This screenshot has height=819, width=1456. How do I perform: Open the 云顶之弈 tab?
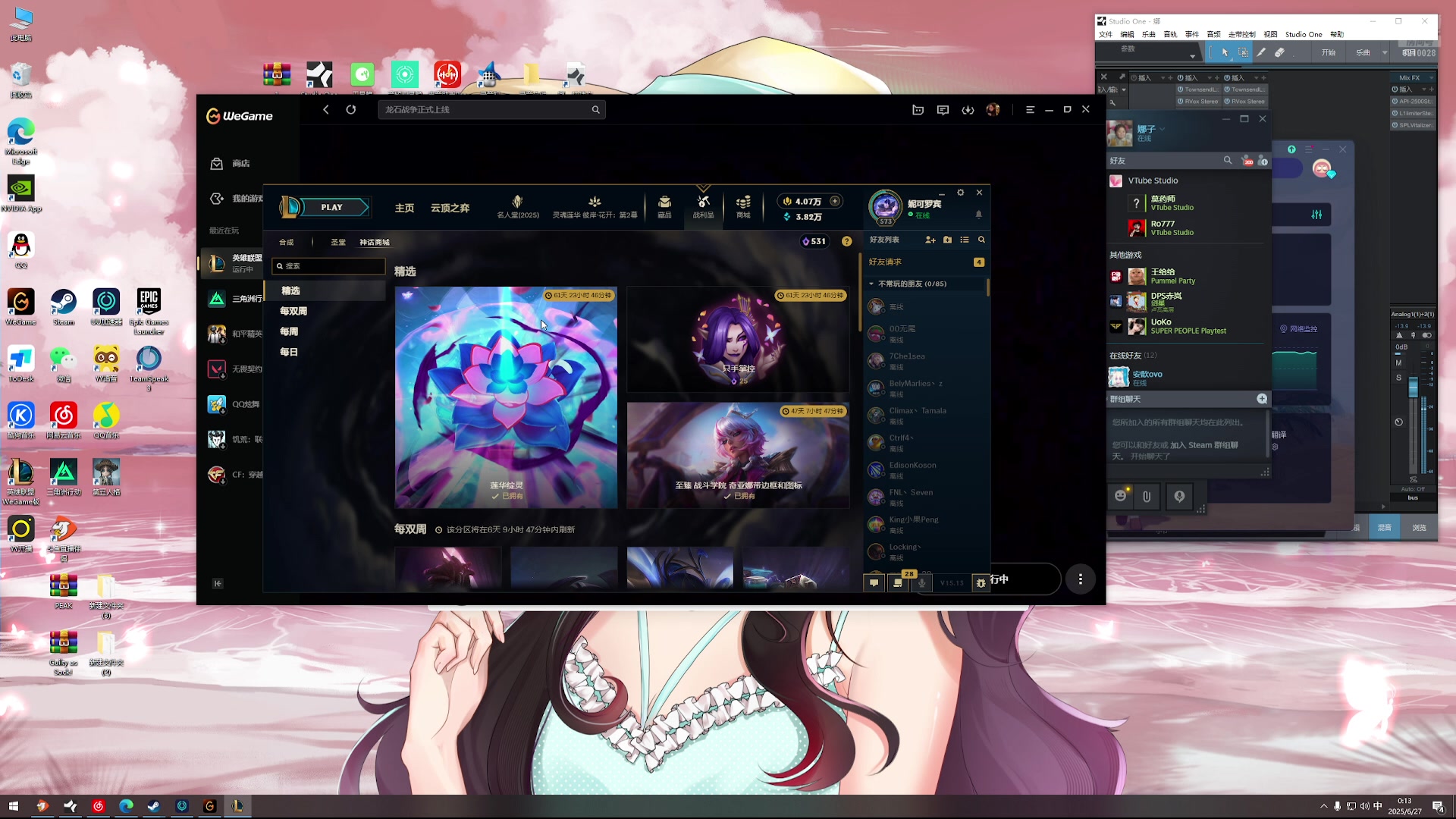[450, 208]
